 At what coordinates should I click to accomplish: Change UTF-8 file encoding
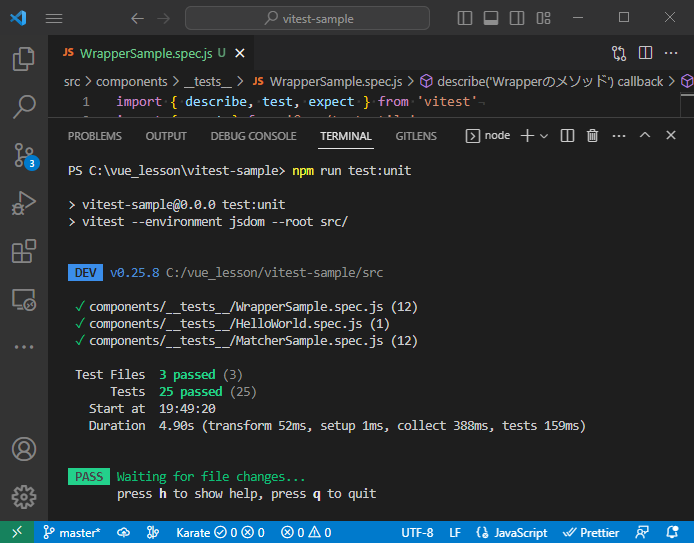pos(417,532)
